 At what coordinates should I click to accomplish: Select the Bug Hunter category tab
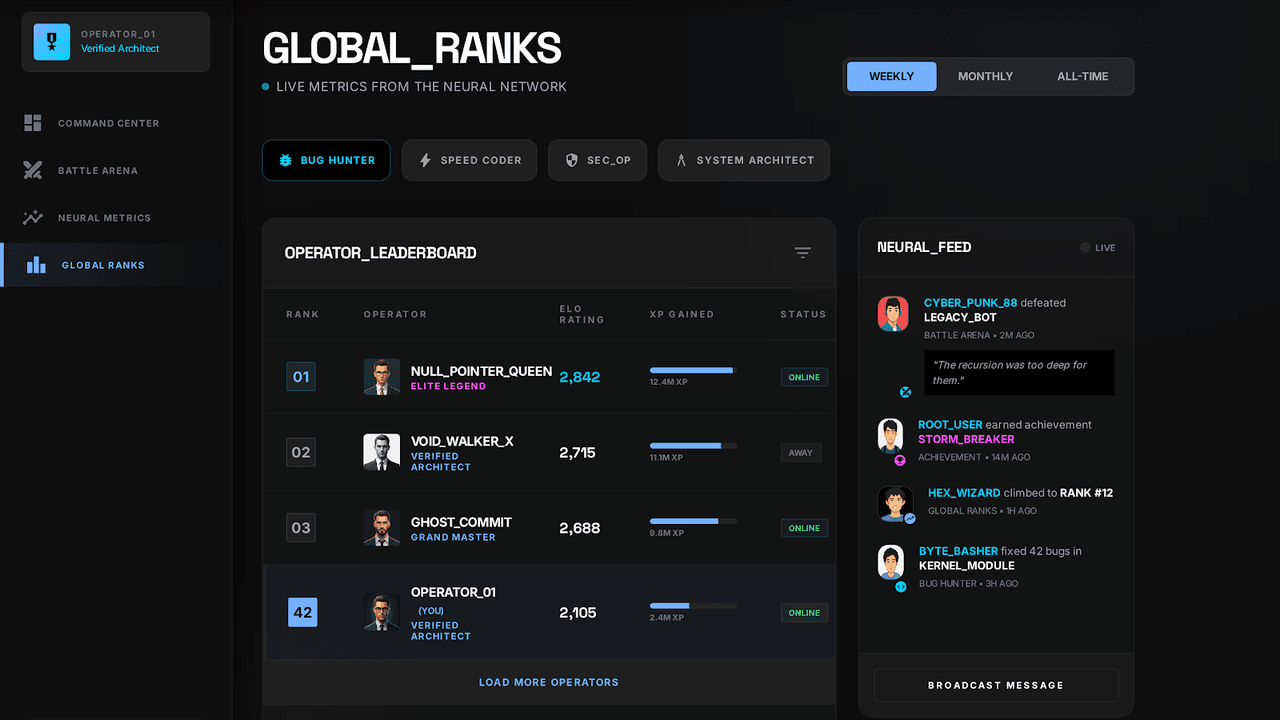[326, 160]
